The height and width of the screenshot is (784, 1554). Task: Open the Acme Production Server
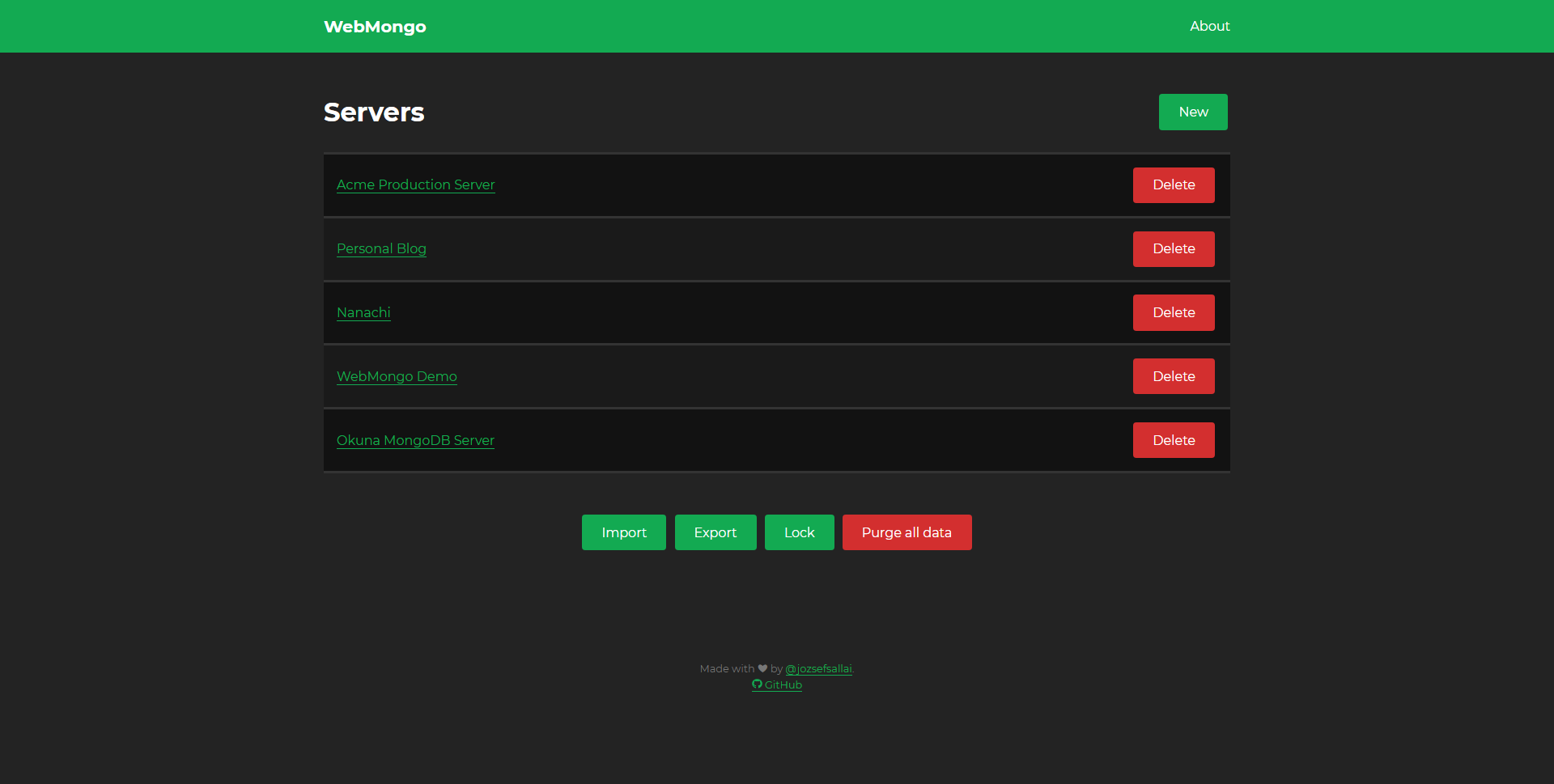[x=416, y=184]
